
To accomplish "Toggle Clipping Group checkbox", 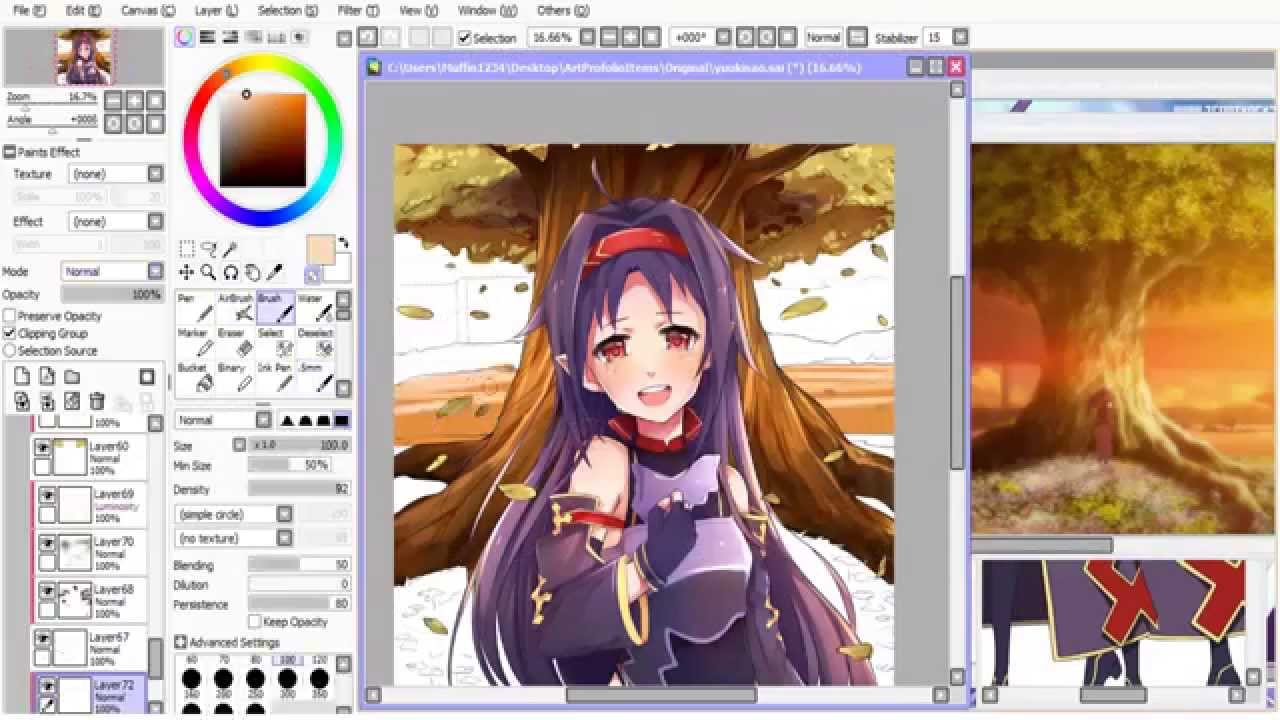I will 10,333.
